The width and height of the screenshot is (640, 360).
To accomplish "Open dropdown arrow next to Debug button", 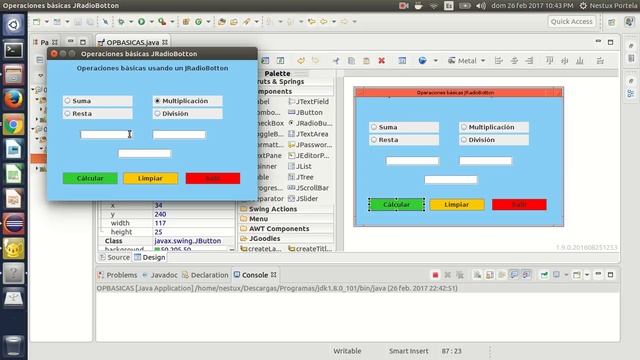I will [x=131, y=22].
